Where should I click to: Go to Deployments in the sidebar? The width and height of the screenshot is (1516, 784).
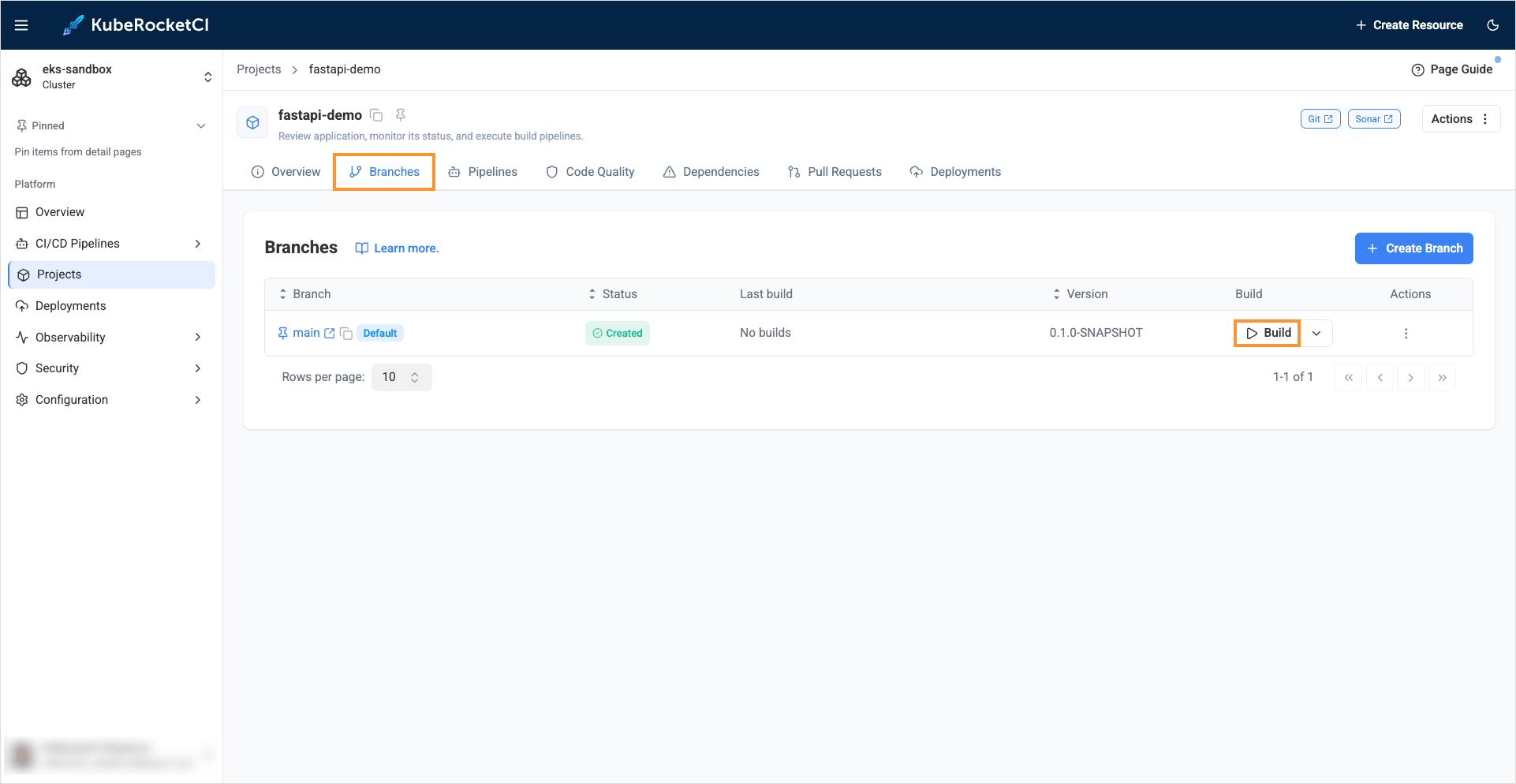point(111,306)
